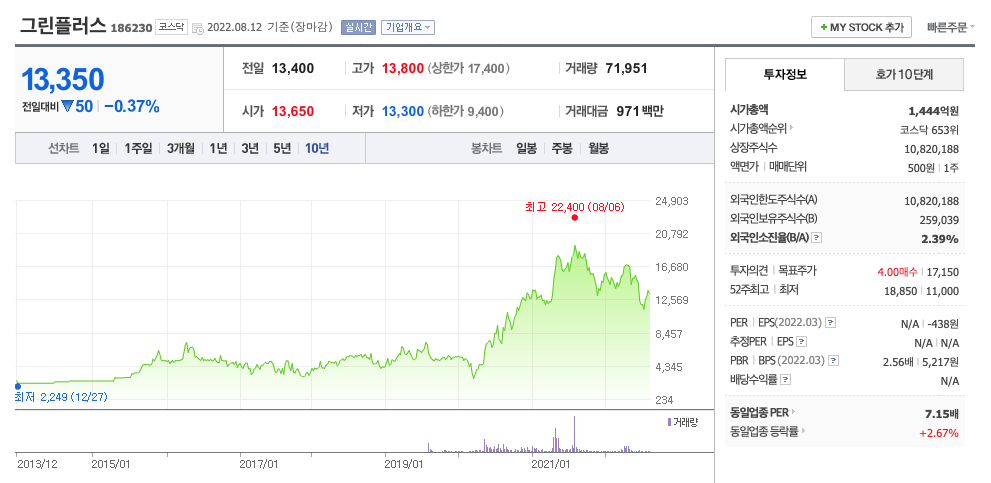Click the 그린플러스 stock name
Viewport: 991px width, 483px height.
pyautogui.click(x=63, y=25)
